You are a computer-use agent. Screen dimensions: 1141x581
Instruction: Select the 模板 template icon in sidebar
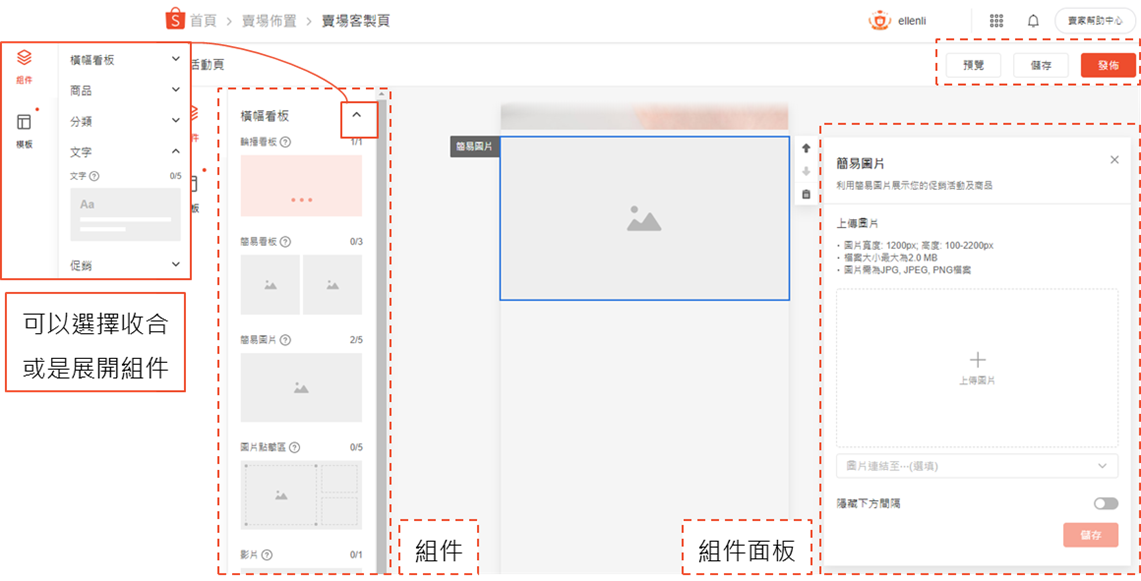point(25,121)
